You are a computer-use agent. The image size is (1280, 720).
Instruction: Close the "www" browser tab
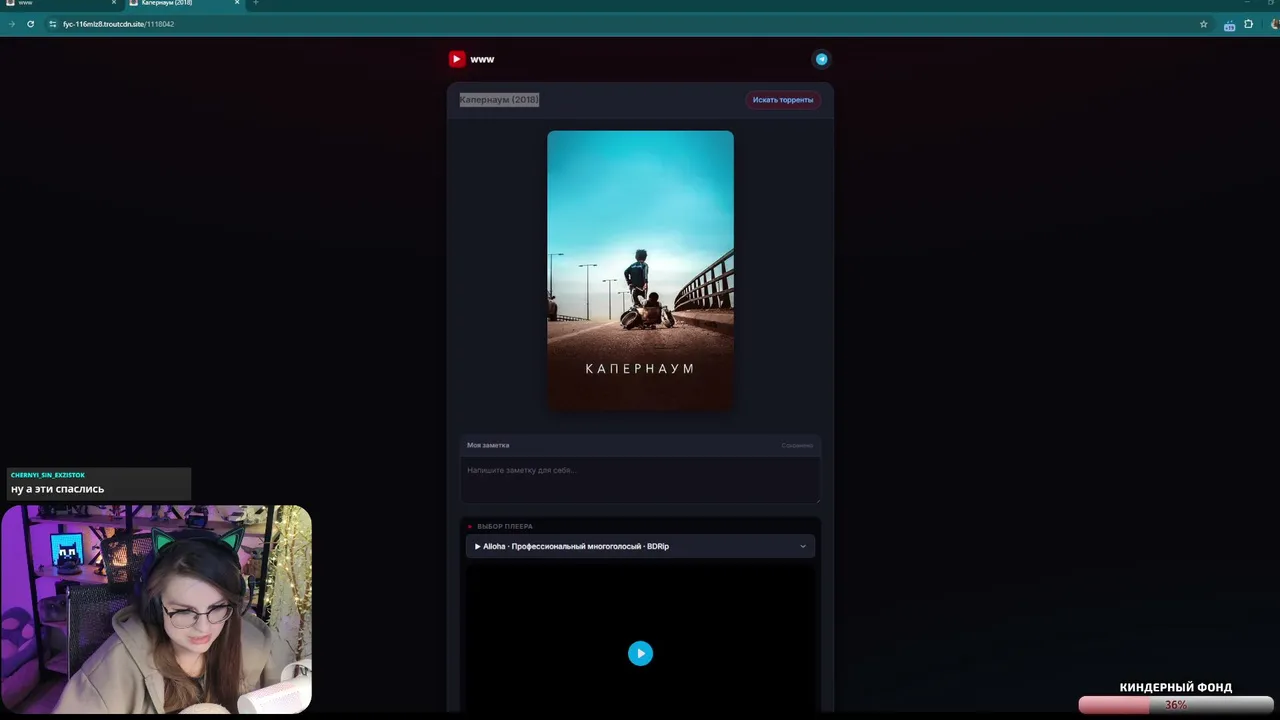pos(114,3)
